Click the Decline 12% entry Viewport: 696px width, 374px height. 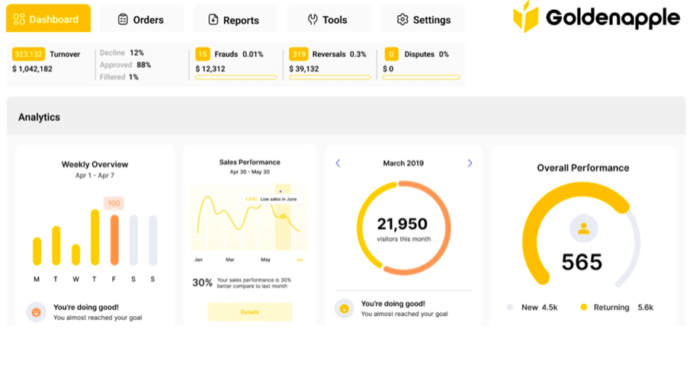(x=122, y=53)
